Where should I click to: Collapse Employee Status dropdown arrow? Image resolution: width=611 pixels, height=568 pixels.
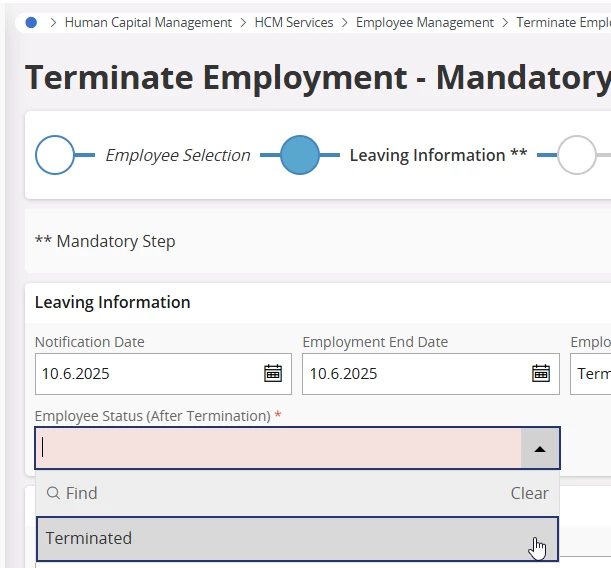click(x=540, y=449)
